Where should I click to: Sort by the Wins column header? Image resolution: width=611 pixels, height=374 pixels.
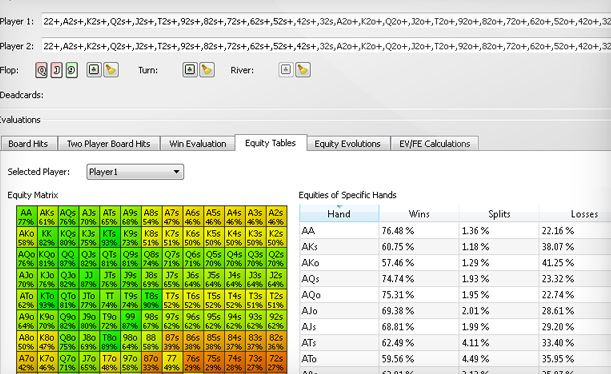click(x=419, y=213)
